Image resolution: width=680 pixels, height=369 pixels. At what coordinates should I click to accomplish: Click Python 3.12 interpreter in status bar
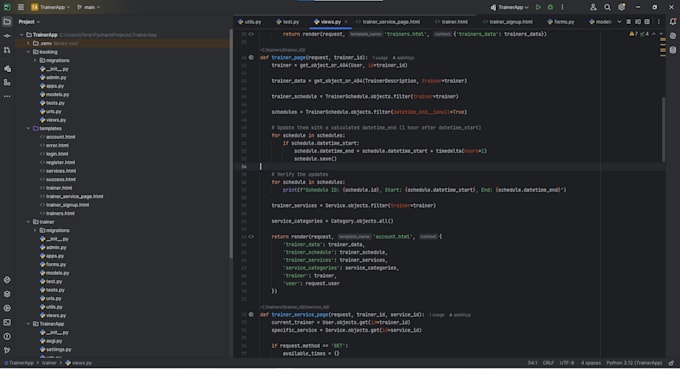(634, 363)
